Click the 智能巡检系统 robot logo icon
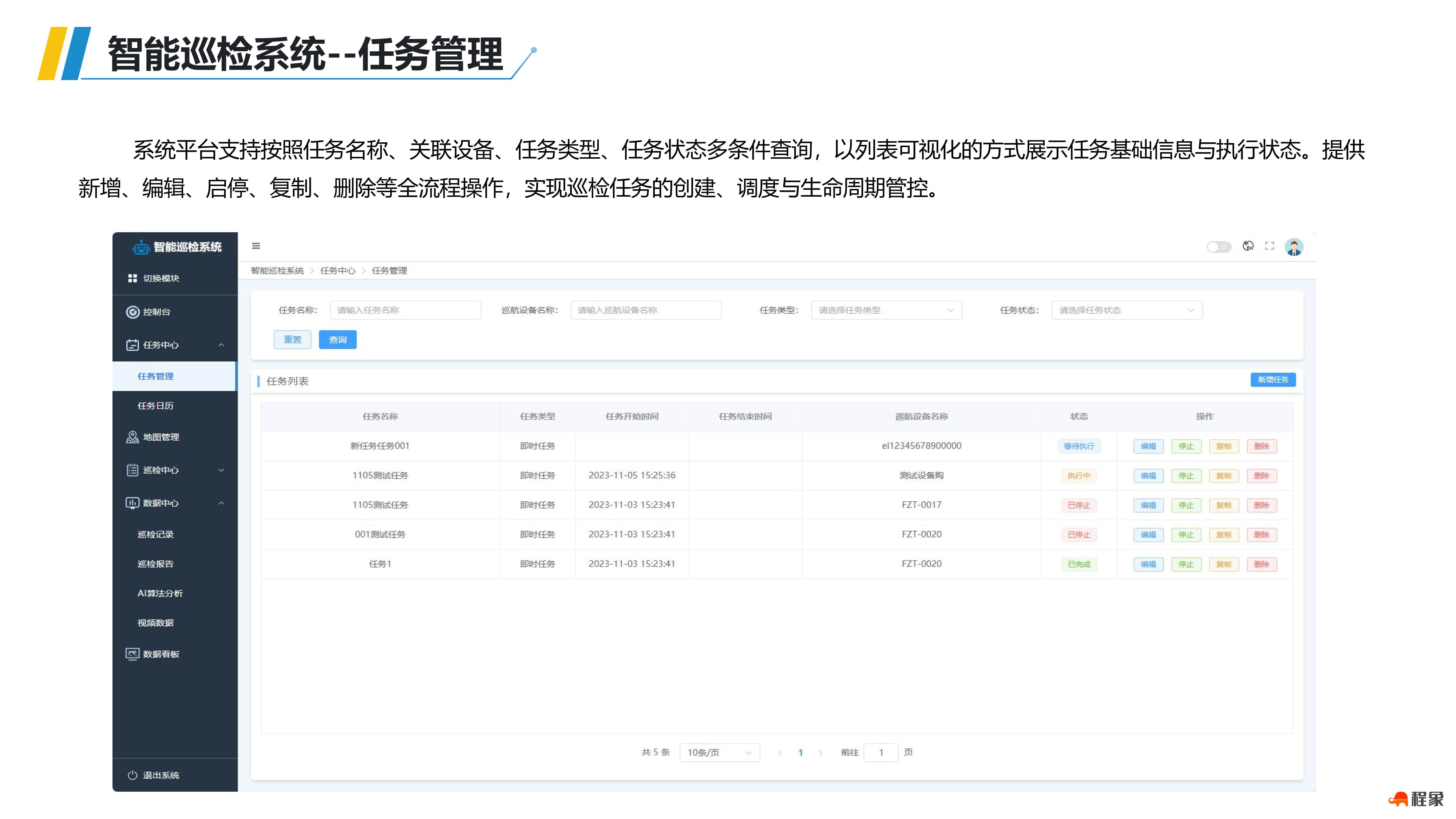Viewport: 1456px width, 819px height. pos(141,247)
